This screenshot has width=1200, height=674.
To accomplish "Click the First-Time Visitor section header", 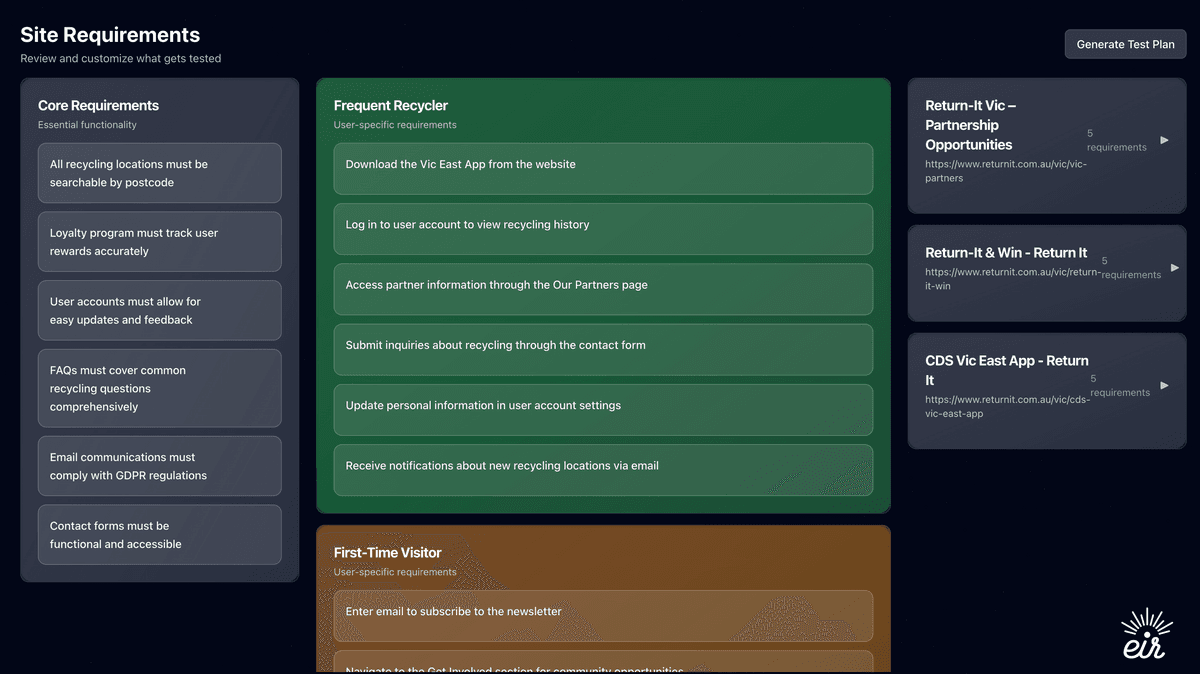I will click(386, 552).
